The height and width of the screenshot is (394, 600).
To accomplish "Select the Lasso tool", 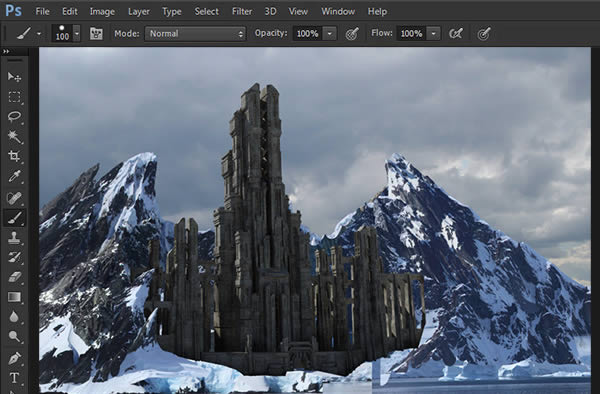I will 15,117.
